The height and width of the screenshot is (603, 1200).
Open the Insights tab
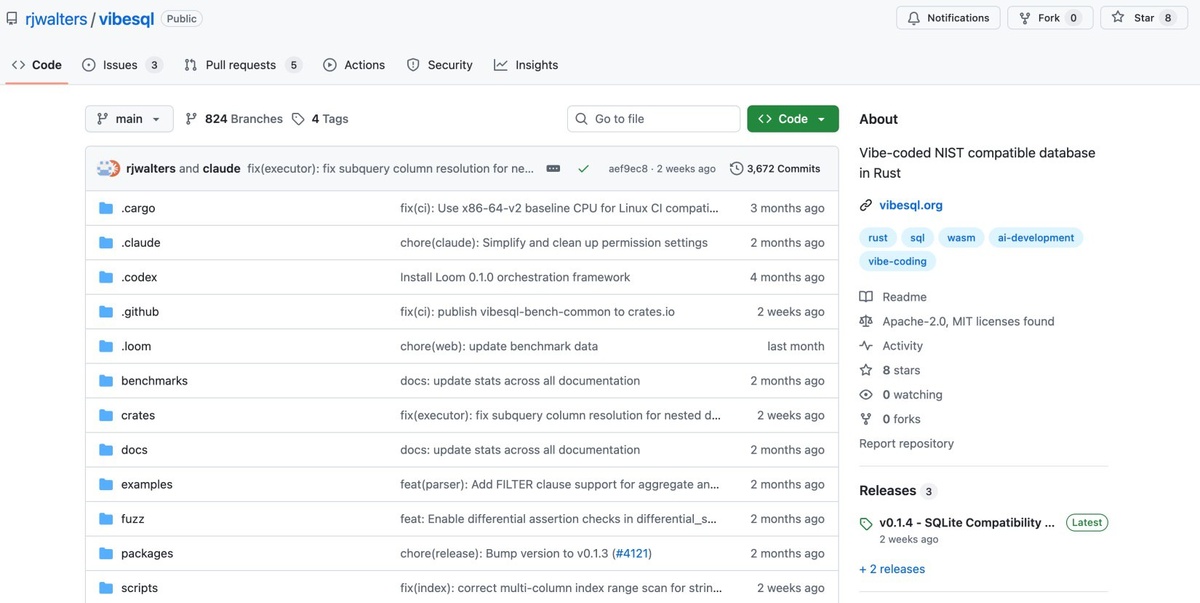[x=526, y=65]
